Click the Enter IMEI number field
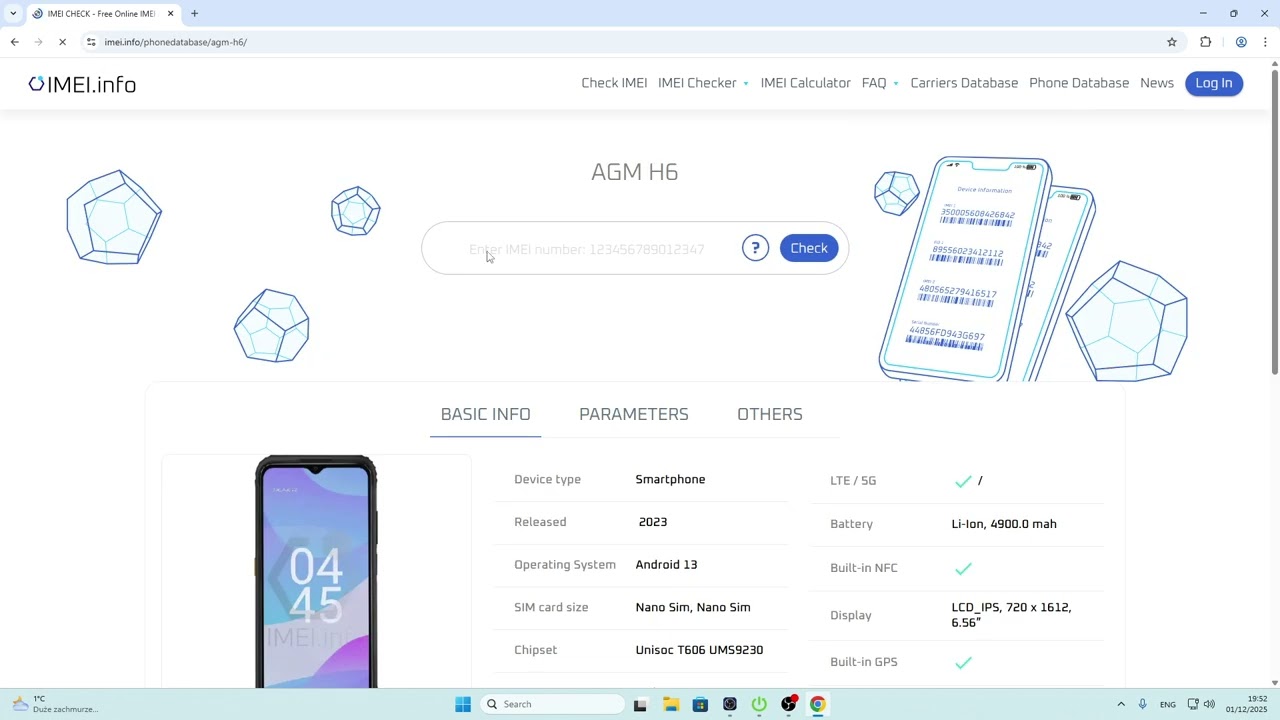The image size is (1280, 720). pos(587,249)
